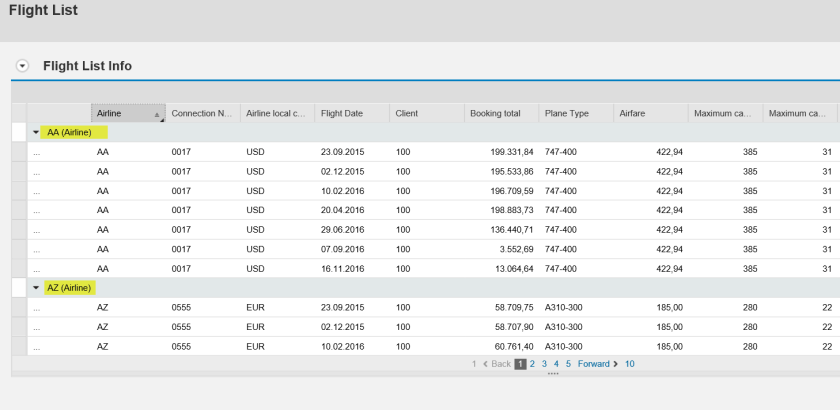The width and height of the screenshot is (840, 410).
Task: Click the Connection N... column header
Action: coord(201,114)
